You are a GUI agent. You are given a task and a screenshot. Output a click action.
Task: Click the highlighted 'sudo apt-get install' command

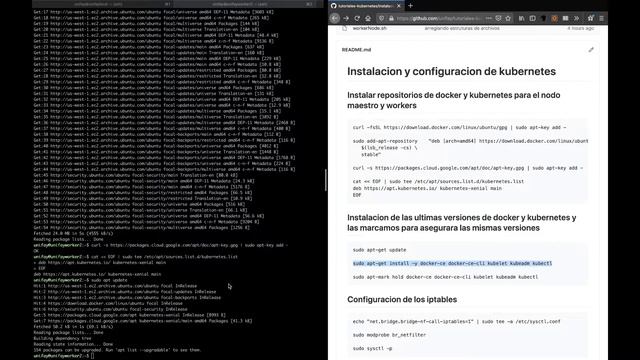point(452,263)
